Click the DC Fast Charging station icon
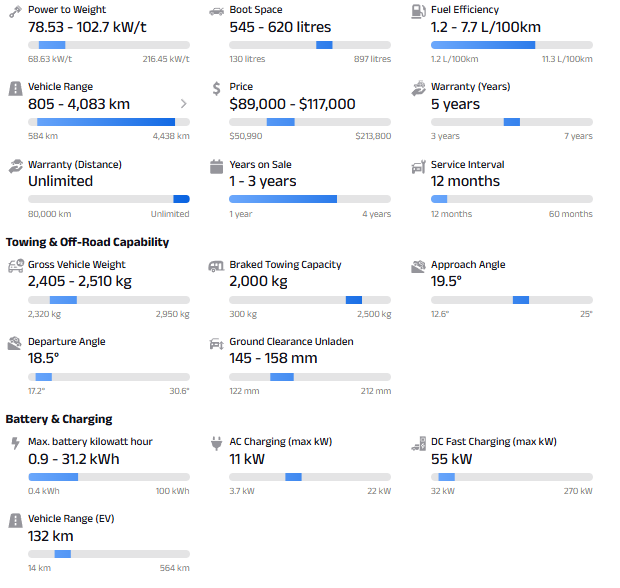This screenshot has height=588, width=620. 418,443
